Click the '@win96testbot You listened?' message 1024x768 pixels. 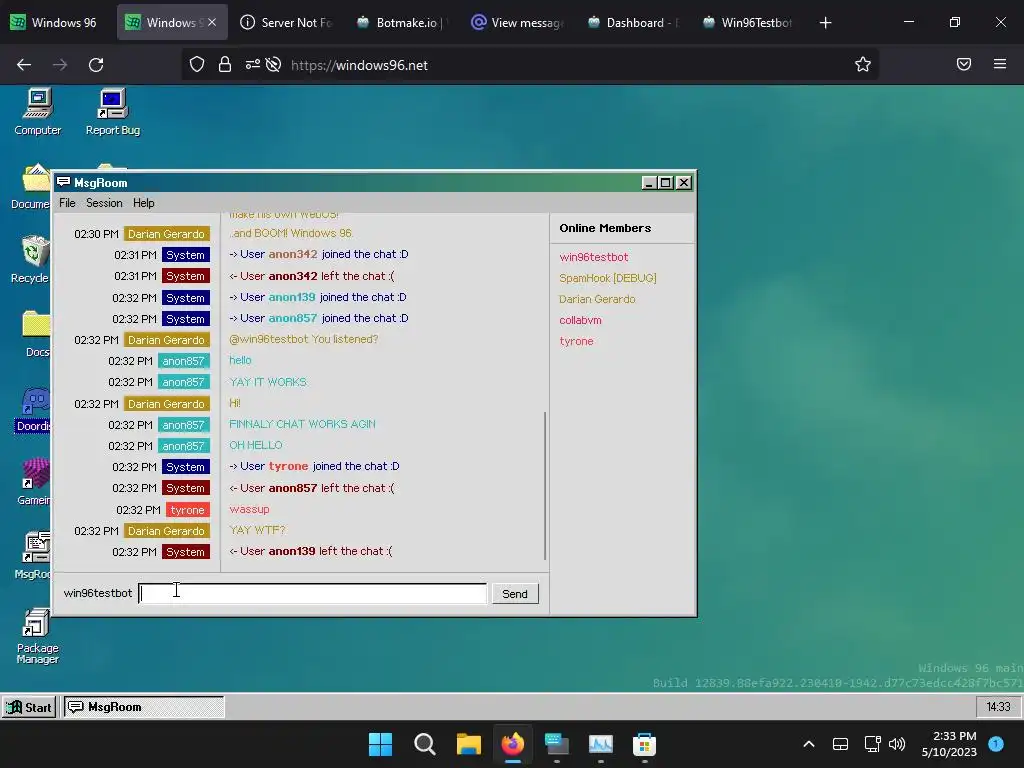click(304, 340)
